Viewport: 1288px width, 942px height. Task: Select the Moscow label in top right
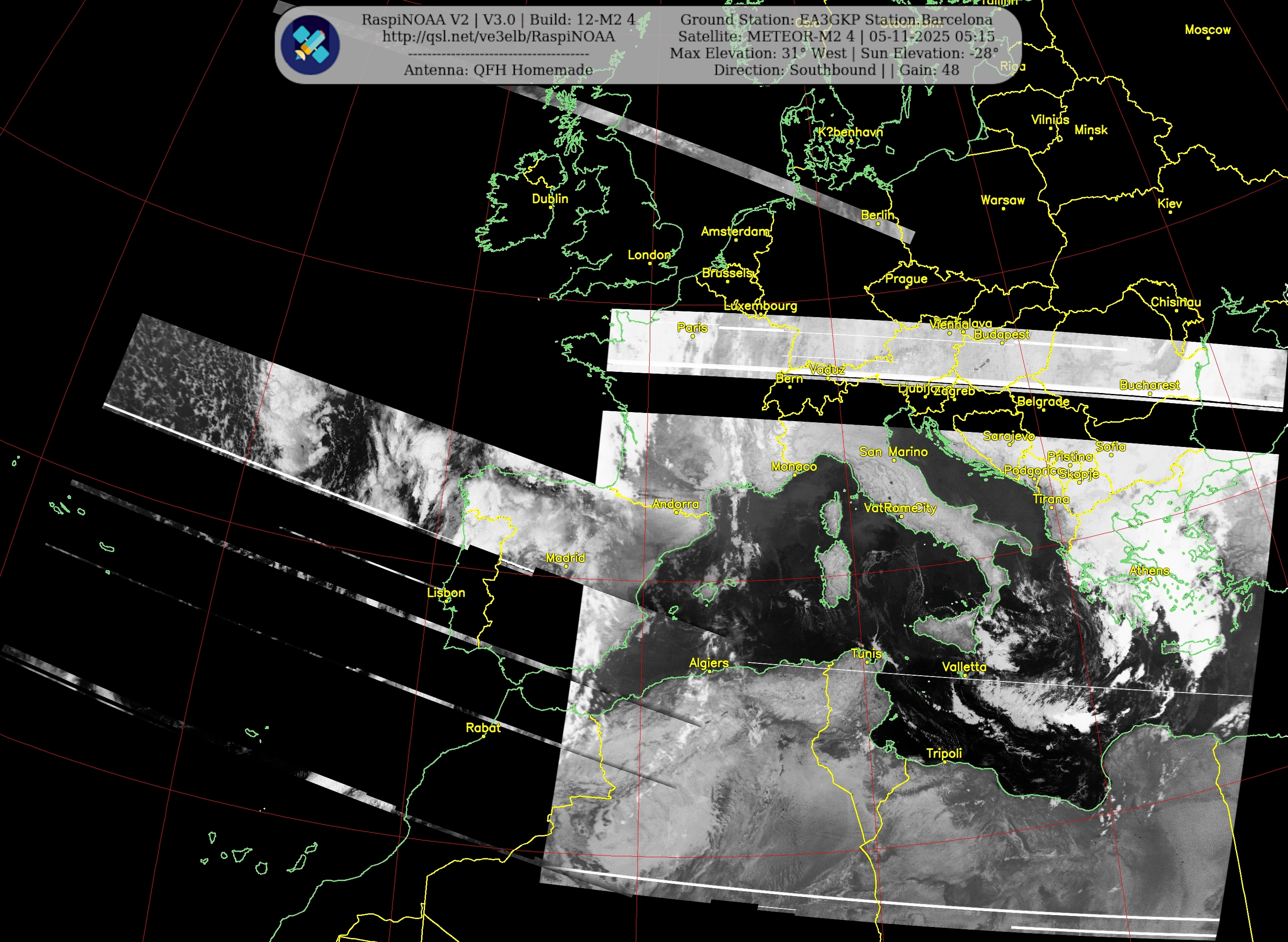[x=1207, y=30]
